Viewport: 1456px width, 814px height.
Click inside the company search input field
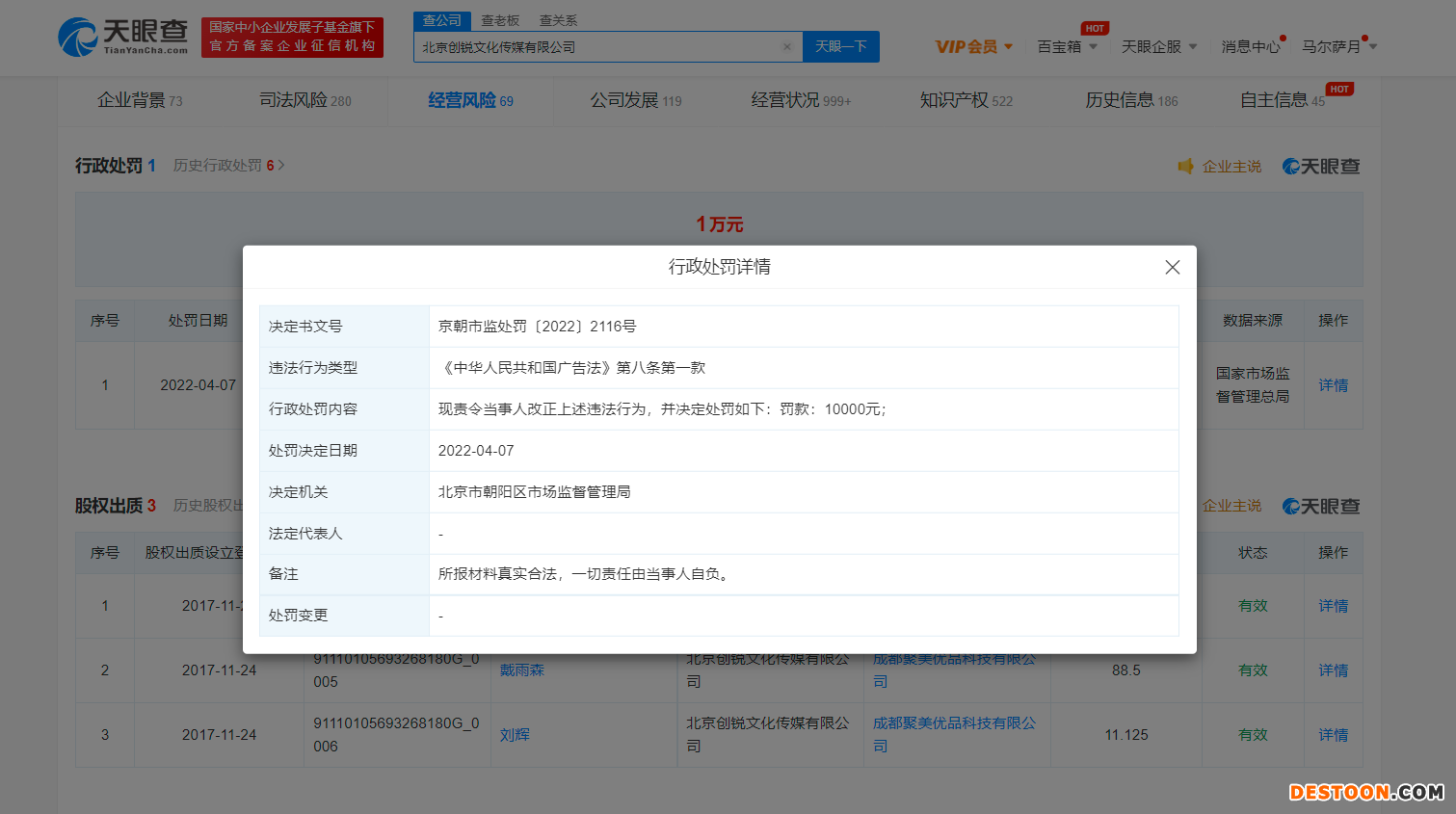coord(597,46)
